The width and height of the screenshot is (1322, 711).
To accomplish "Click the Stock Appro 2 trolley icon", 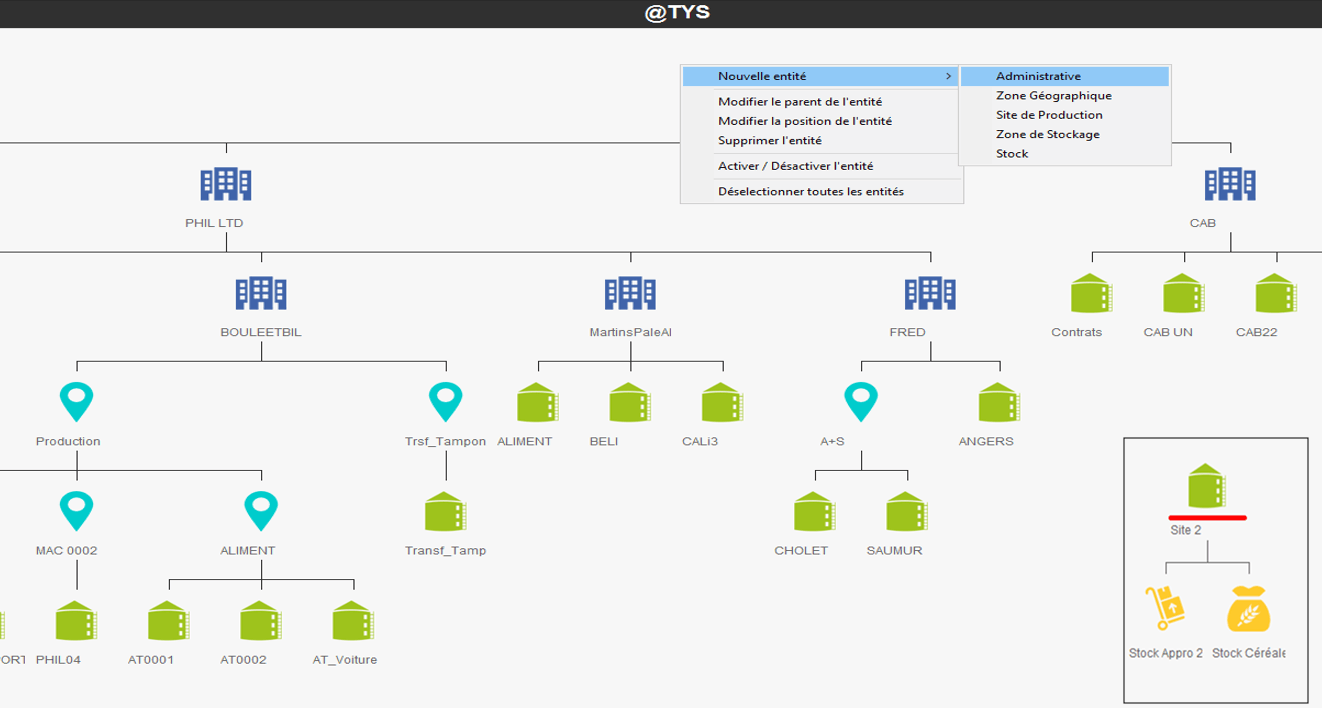I will [x=1164, y=608].
